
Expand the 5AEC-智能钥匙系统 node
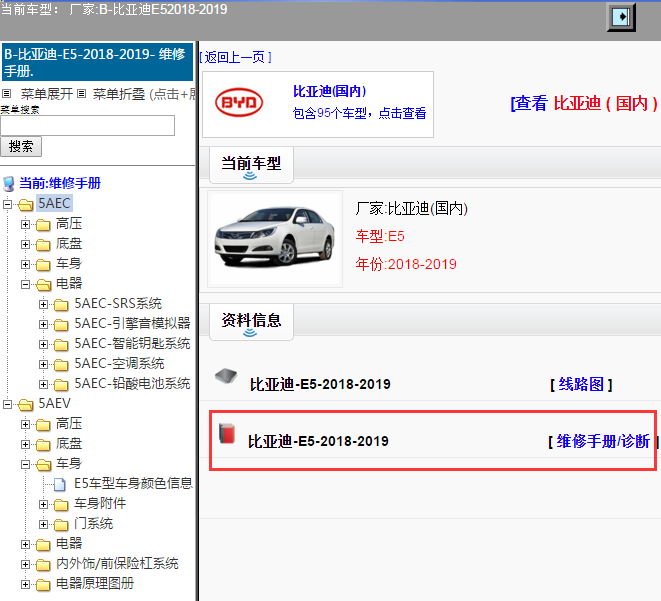tap(43, 344)
